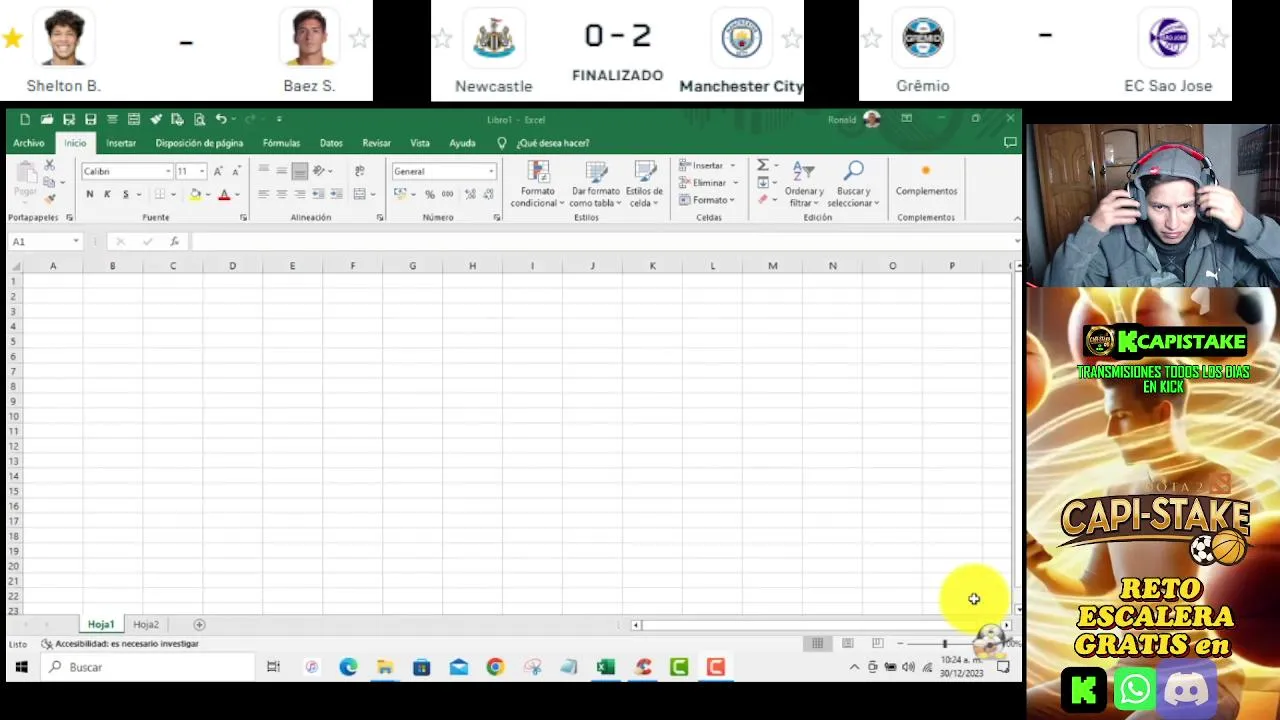
Task: Undo the last action
Action: point(221,119)
